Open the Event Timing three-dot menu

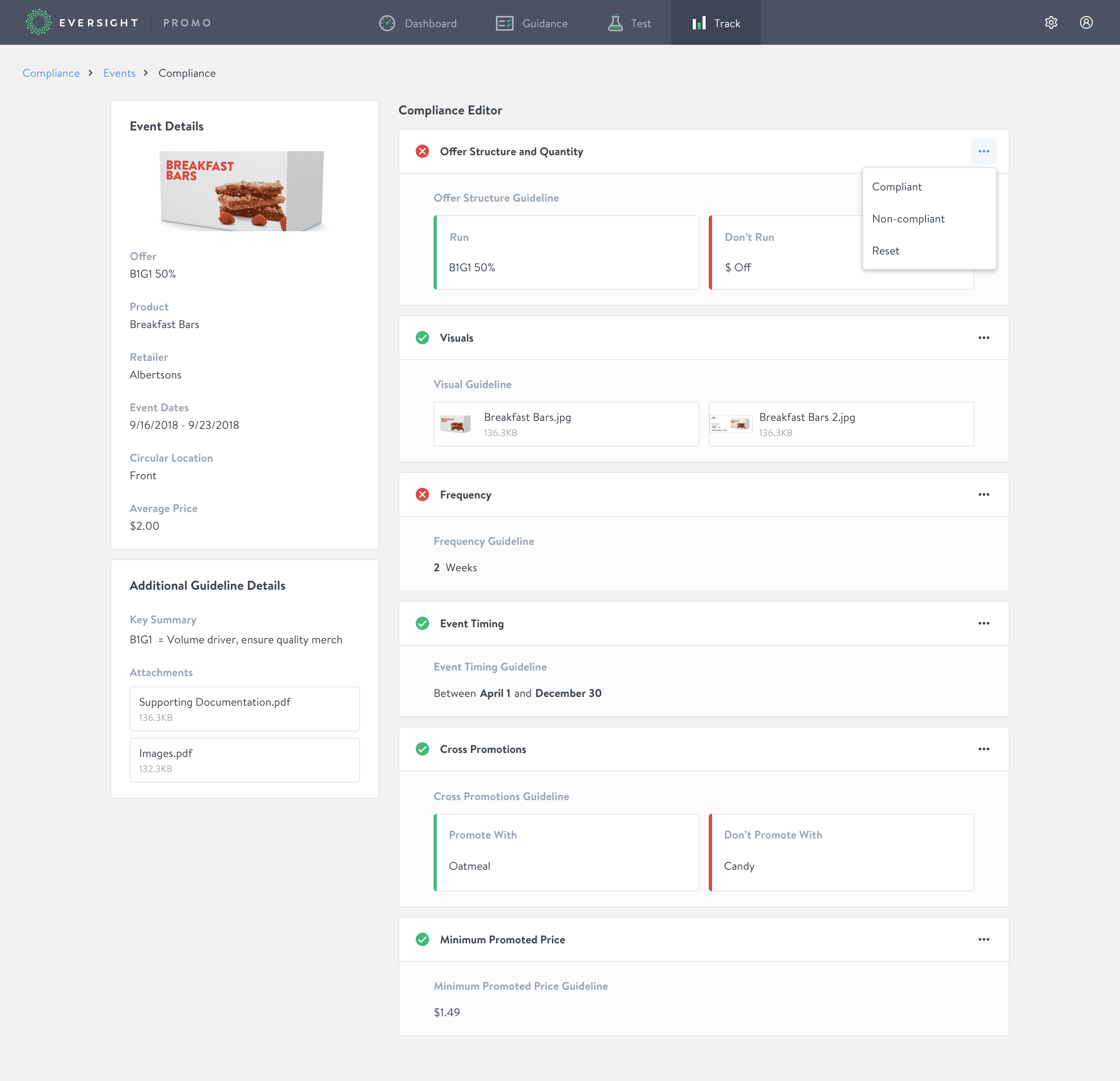(x=984, y=623)
